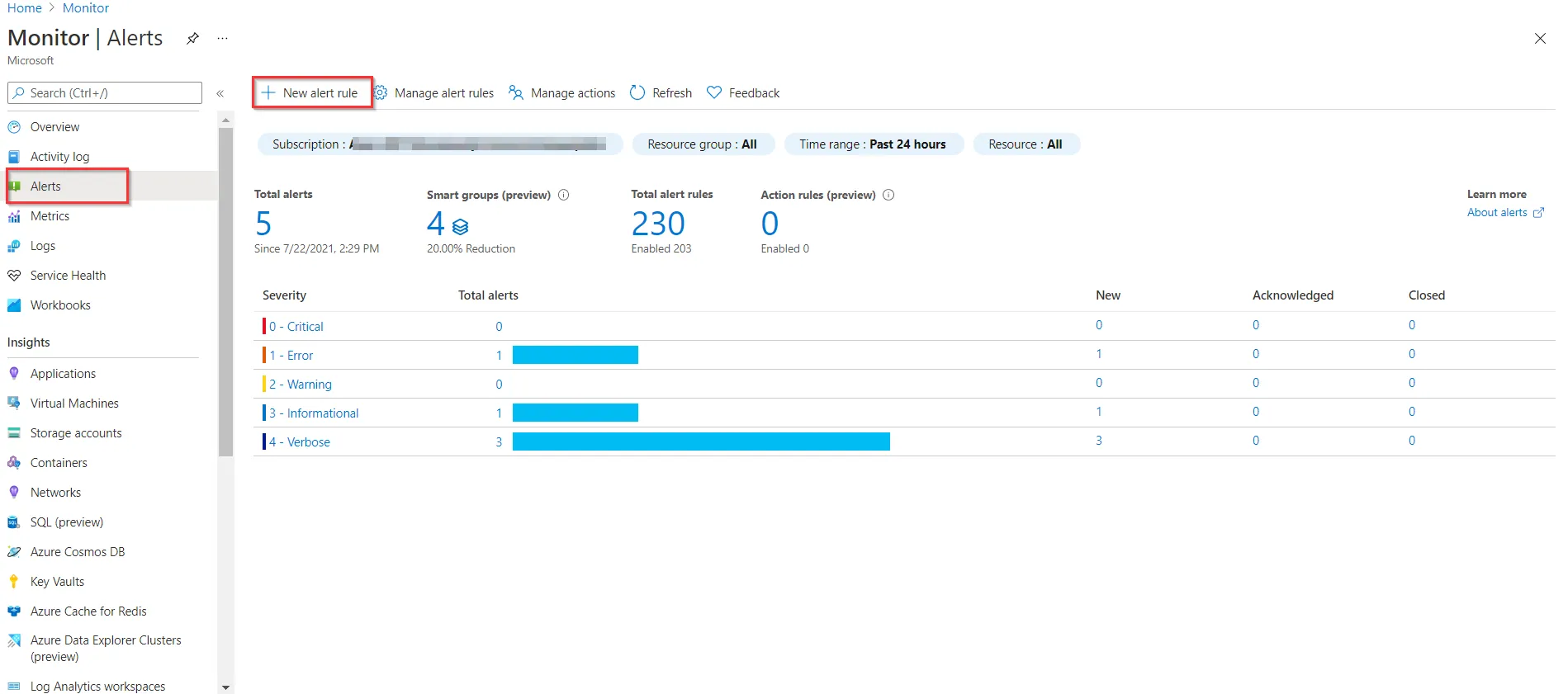Viewport: 1568px width, 694px height.
Task: Pin the Monitor Alerts page
Action: tap(192, 38)
